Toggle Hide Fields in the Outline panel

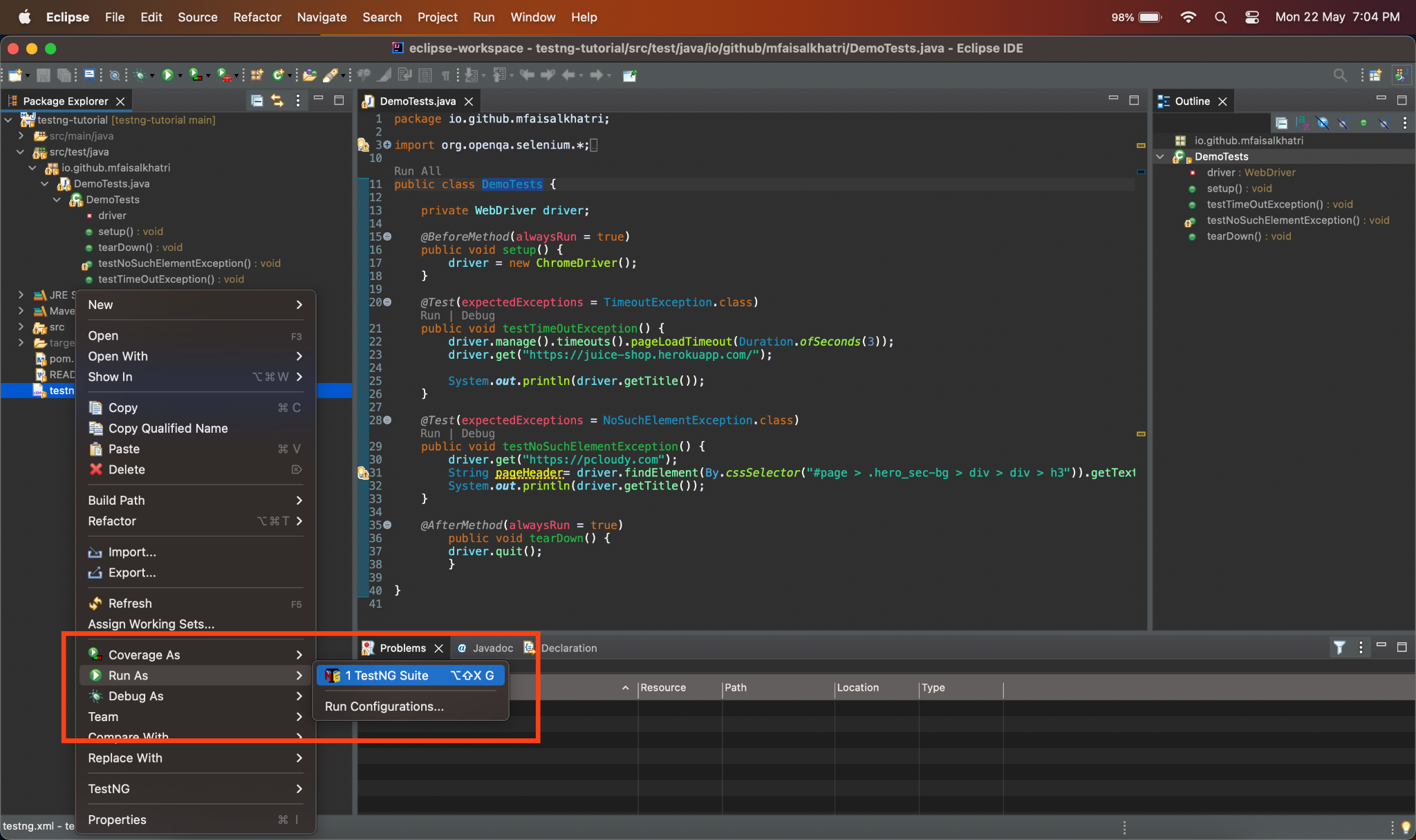click(x=1323, y=122)
